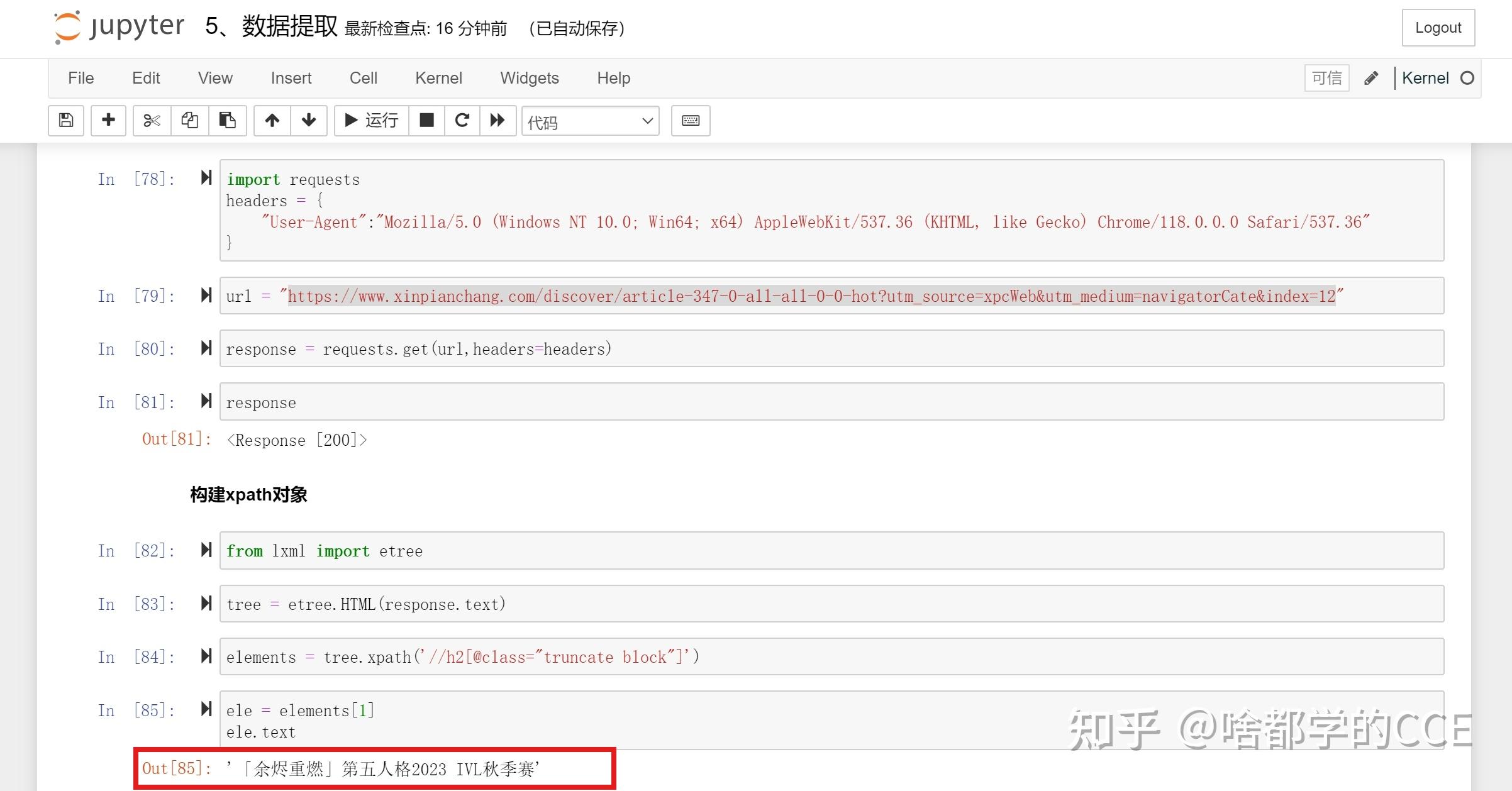
Task: Click into the requests.get code cell
Action: coord(831,348)
